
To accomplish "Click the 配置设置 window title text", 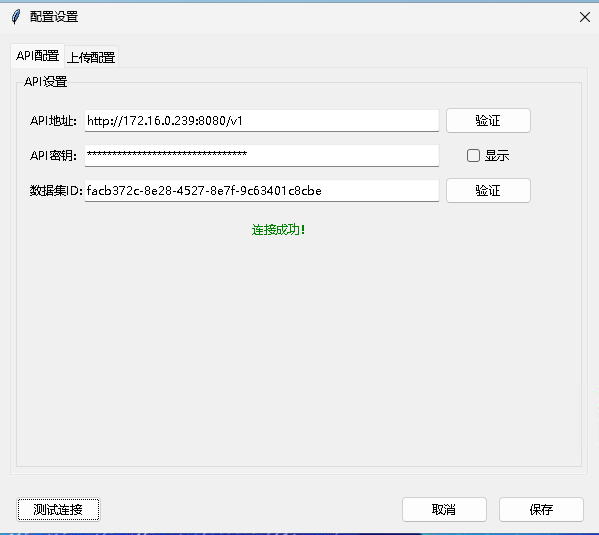I will click(54, 17).
